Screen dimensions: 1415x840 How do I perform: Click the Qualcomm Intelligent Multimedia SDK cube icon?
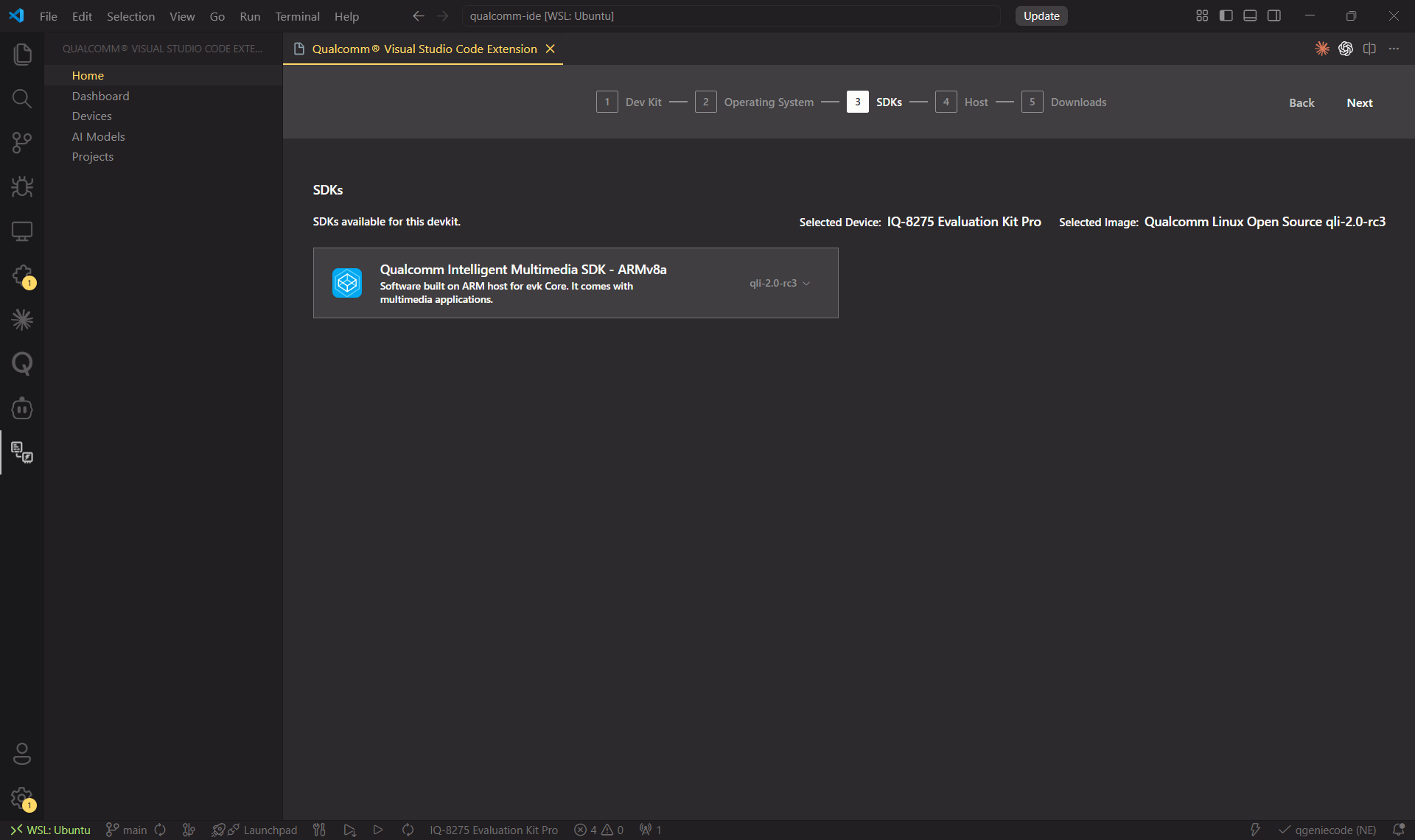pos(347,283)
